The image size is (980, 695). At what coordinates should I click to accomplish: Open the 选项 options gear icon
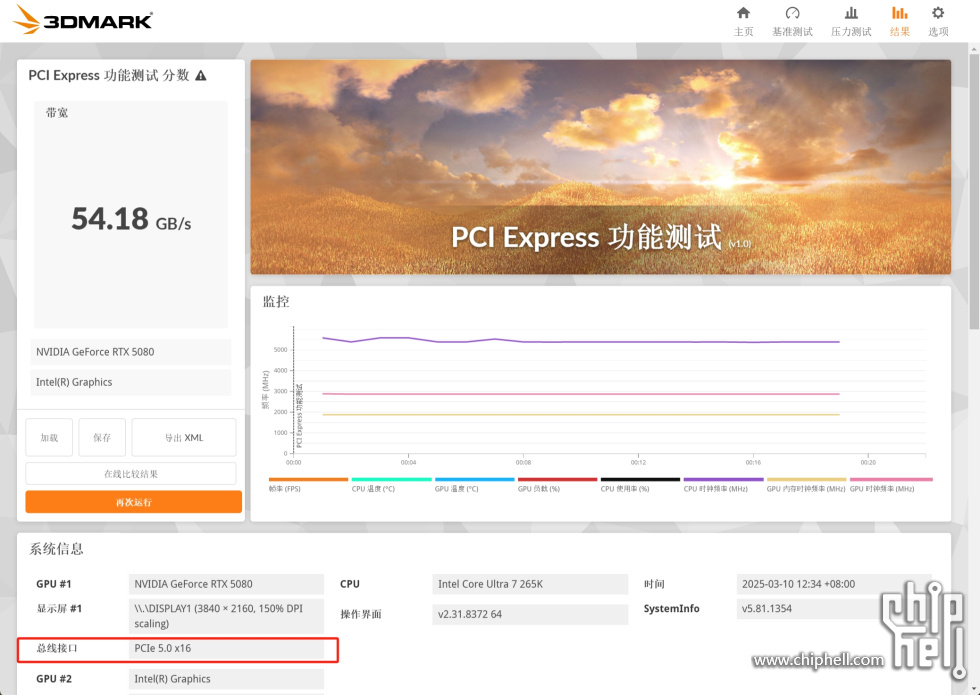click(938, 13)
